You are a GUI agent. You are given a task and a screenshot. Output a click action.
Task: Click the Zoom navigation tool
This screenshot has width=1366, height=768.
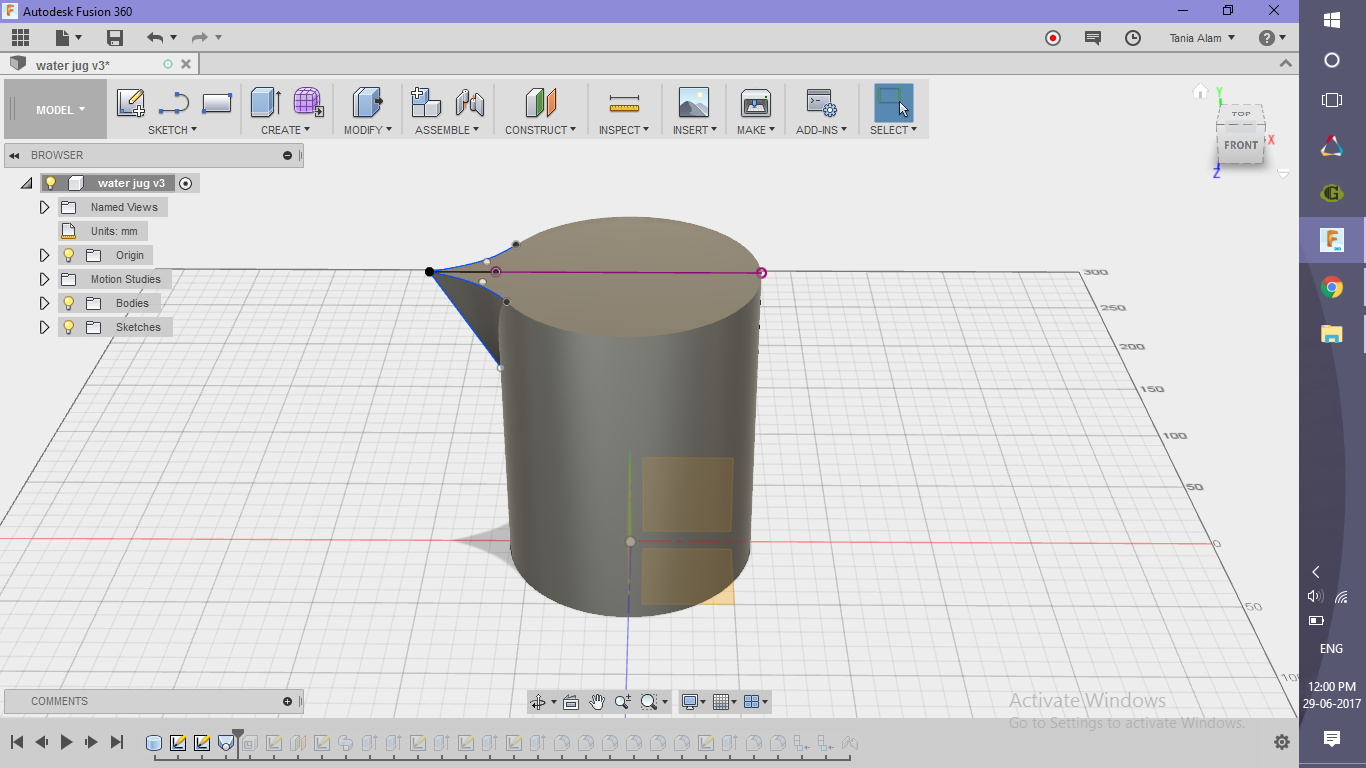tap(623, 702)
